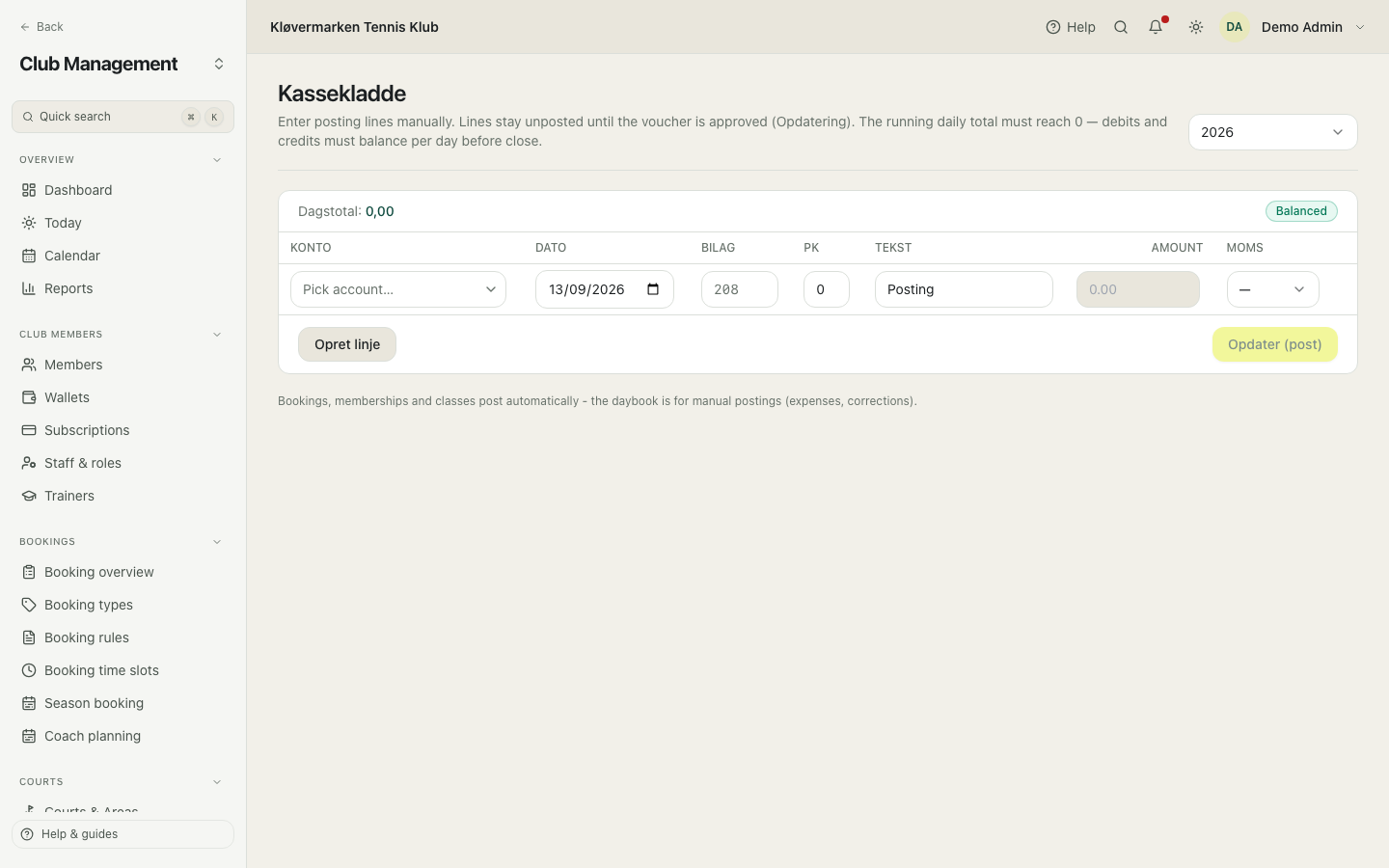Open the Wallets icon in sidebar

coord(29,397)
